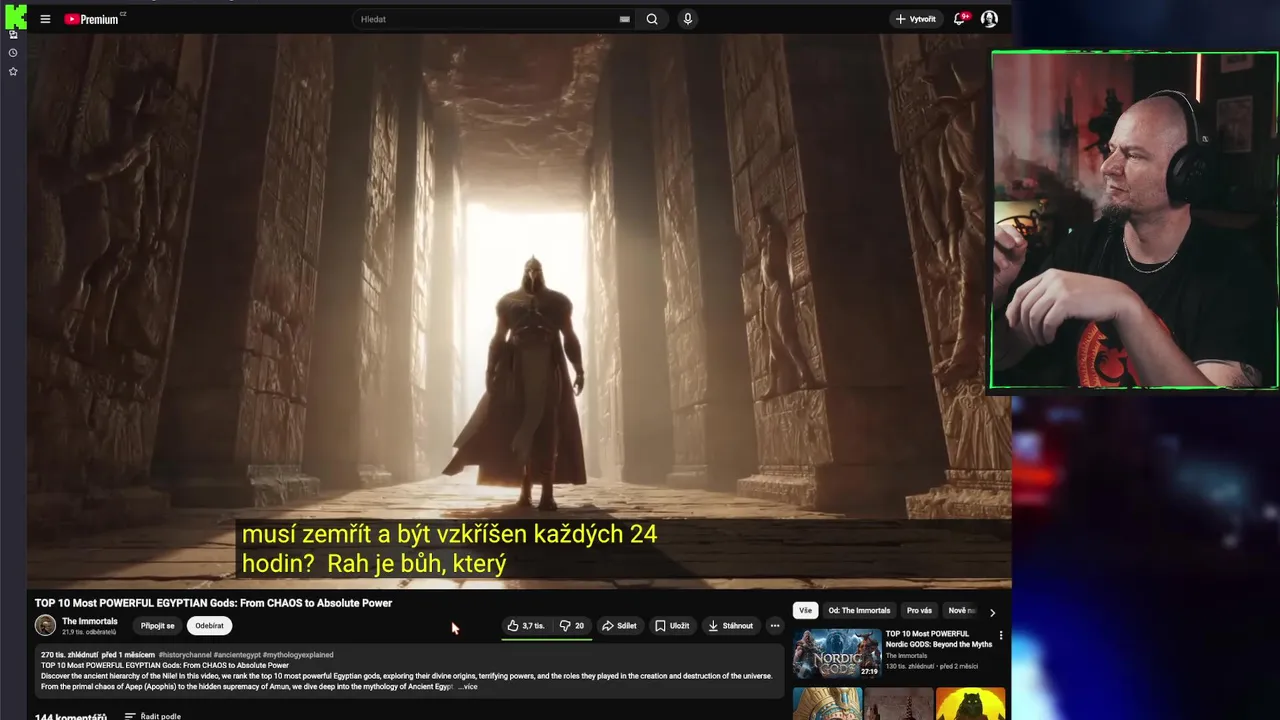The height and width of the screenshot is (720, 1280).
Task: Subscribe using the Odebírat button
Action: (210, 626)
